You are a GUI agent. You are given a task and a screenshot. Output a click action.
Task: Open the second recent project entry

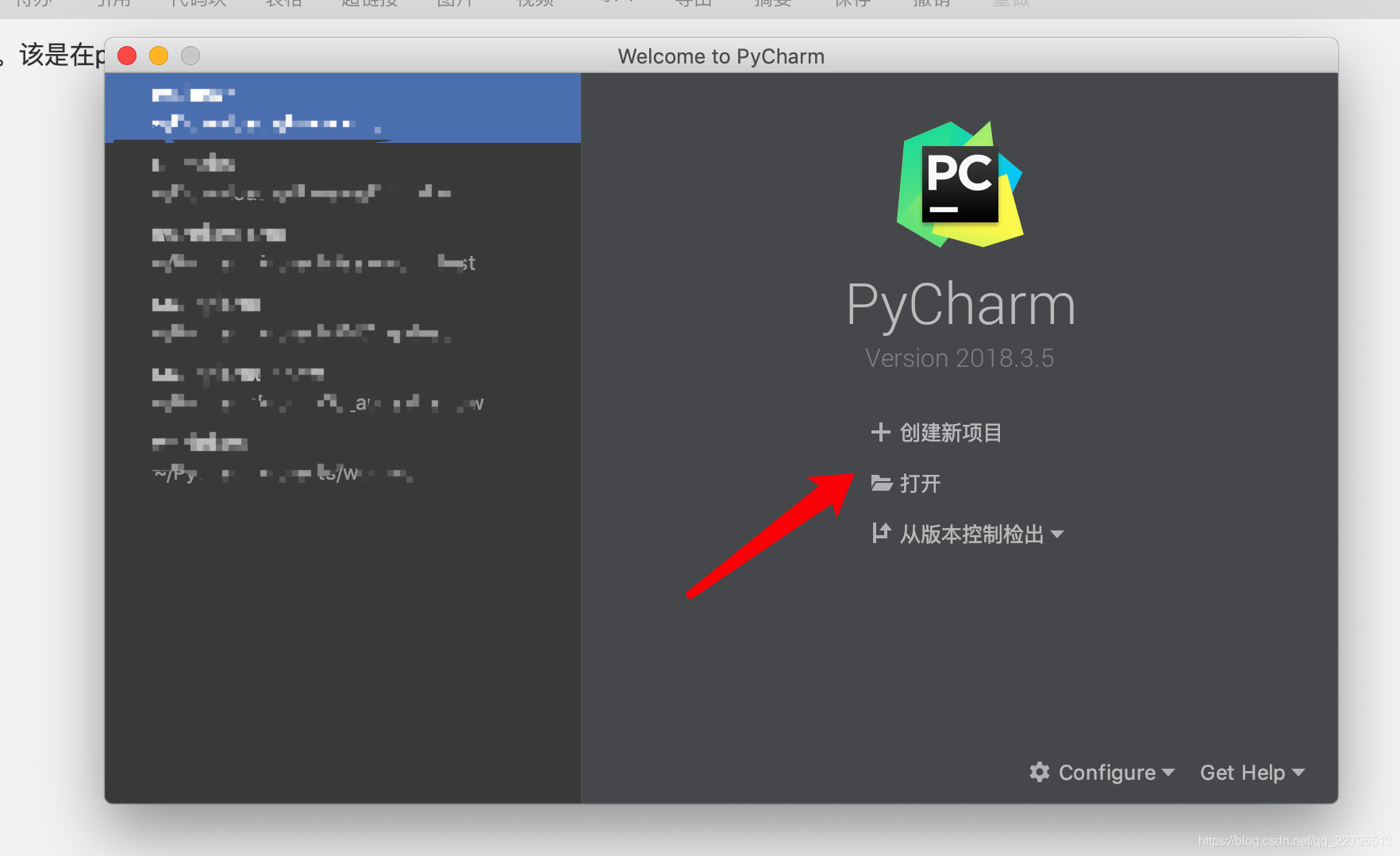(x=343, y=178)
